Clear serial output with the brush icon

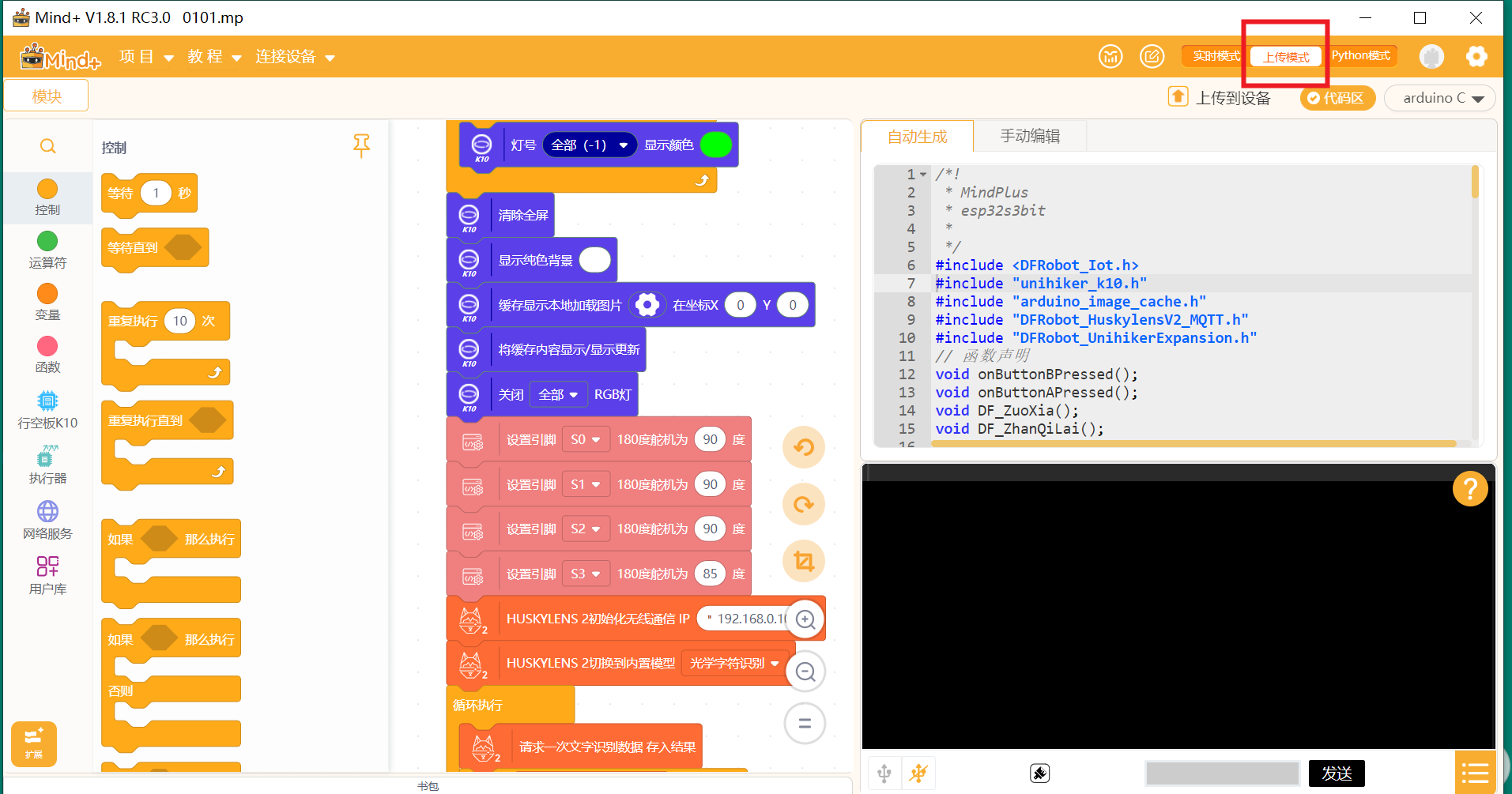coord(1039,773)
